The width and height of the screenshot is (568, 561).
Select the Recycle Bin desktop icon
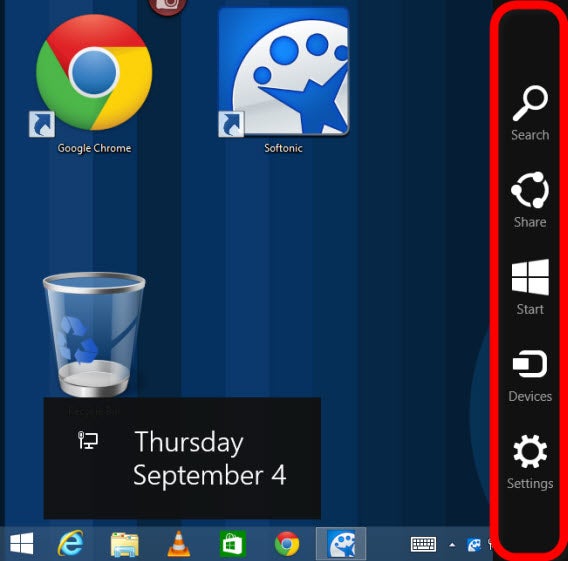(x=94, y=335)
